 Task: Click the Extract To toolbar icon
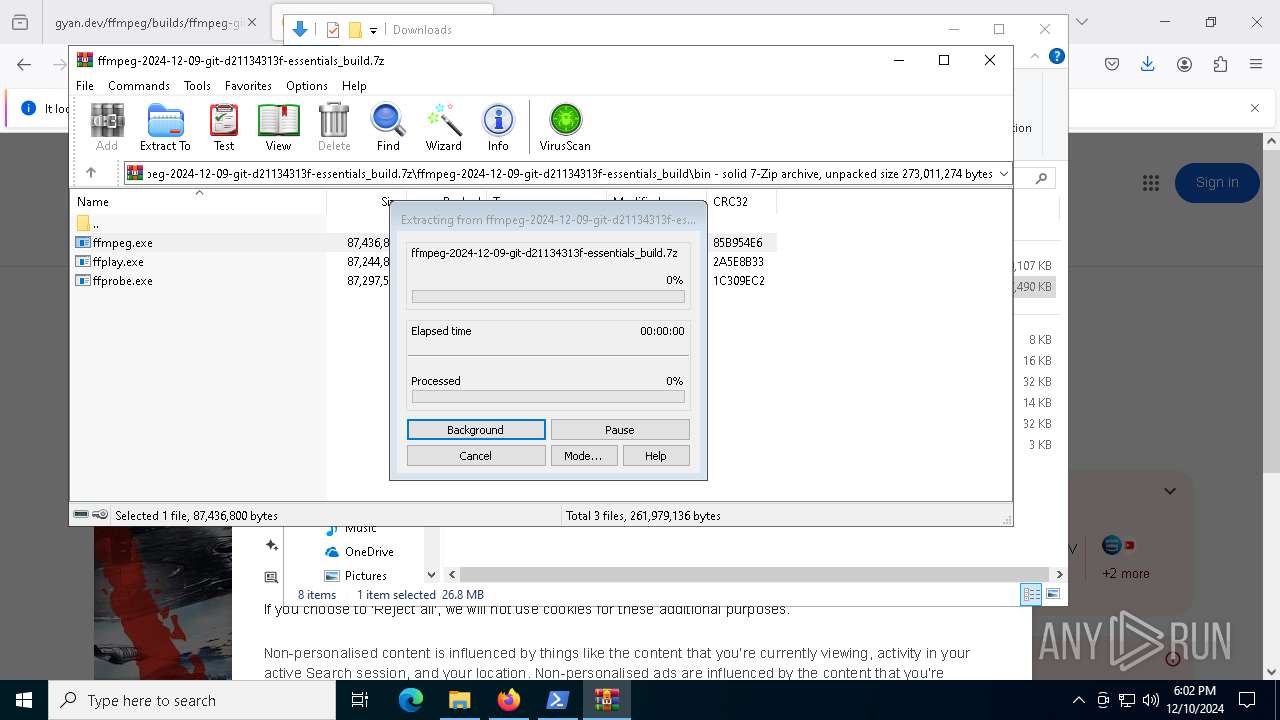pyautogui.click(x=165, y=127)
